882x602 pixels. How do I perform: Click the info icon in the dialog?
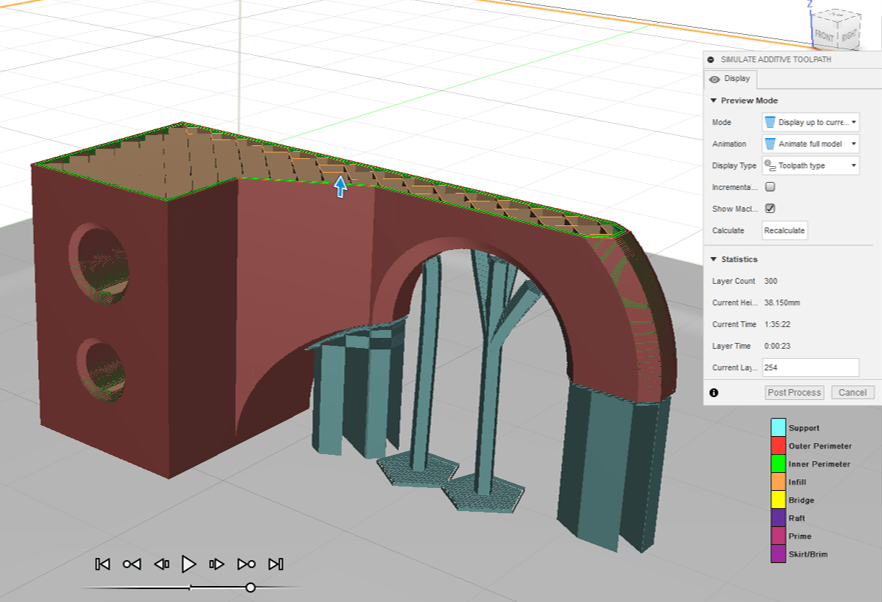click(714, 393)
